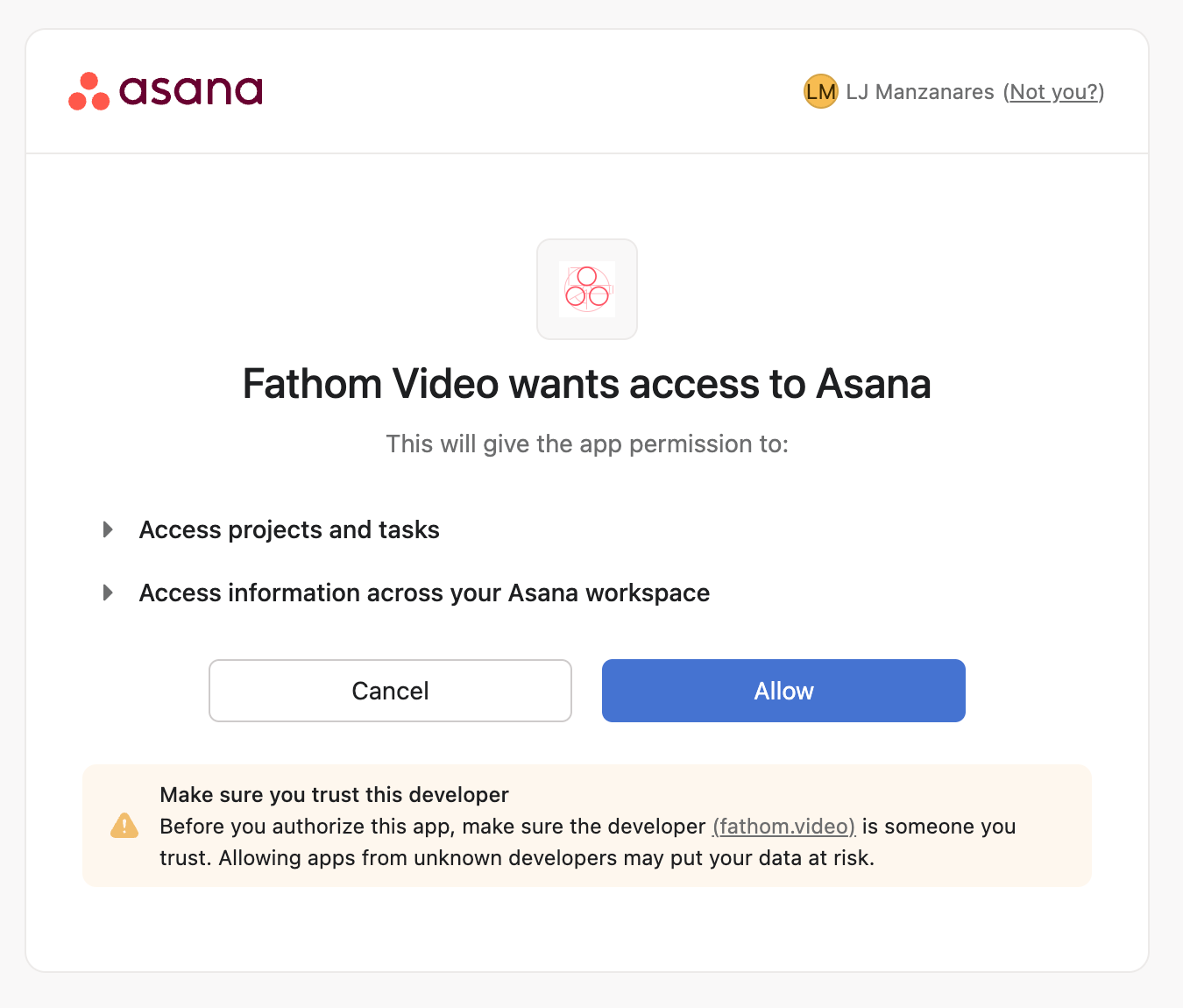This screenshot has width=1183, height=1008.
Task: Allow Fathom Video access to Asana
Action: 783,691
